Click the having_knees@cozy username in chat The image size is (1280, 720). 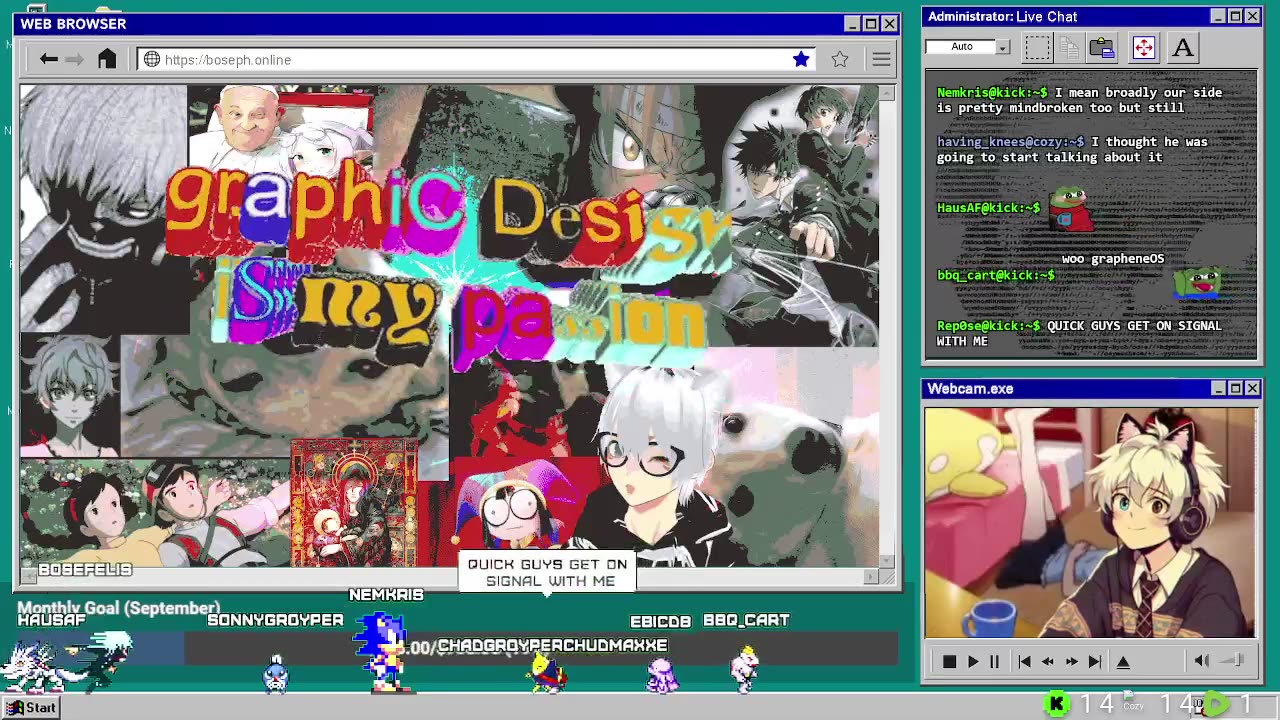pyautogui.click(x=1010, y=142)
